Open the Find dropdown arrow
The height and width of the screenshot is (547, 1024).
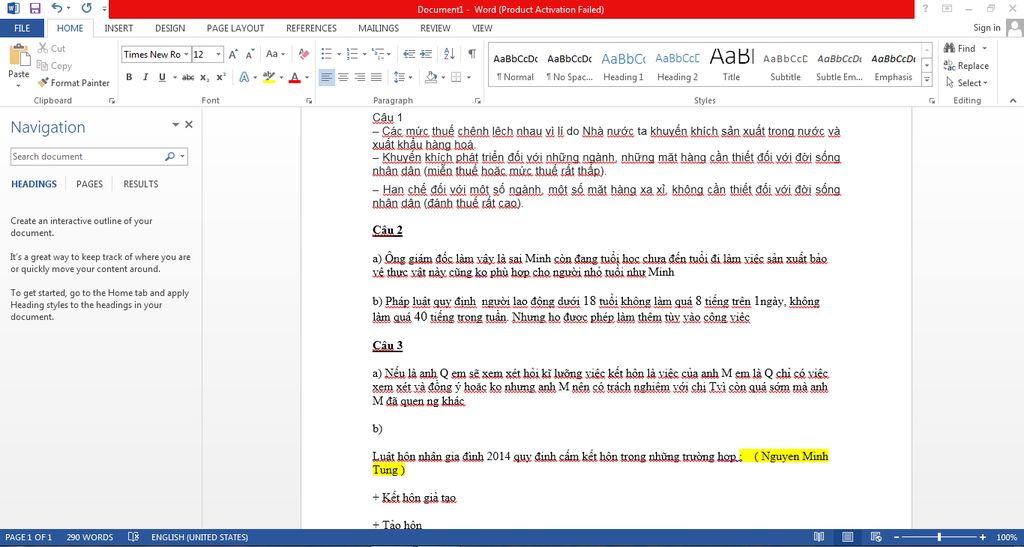point(984,48)
